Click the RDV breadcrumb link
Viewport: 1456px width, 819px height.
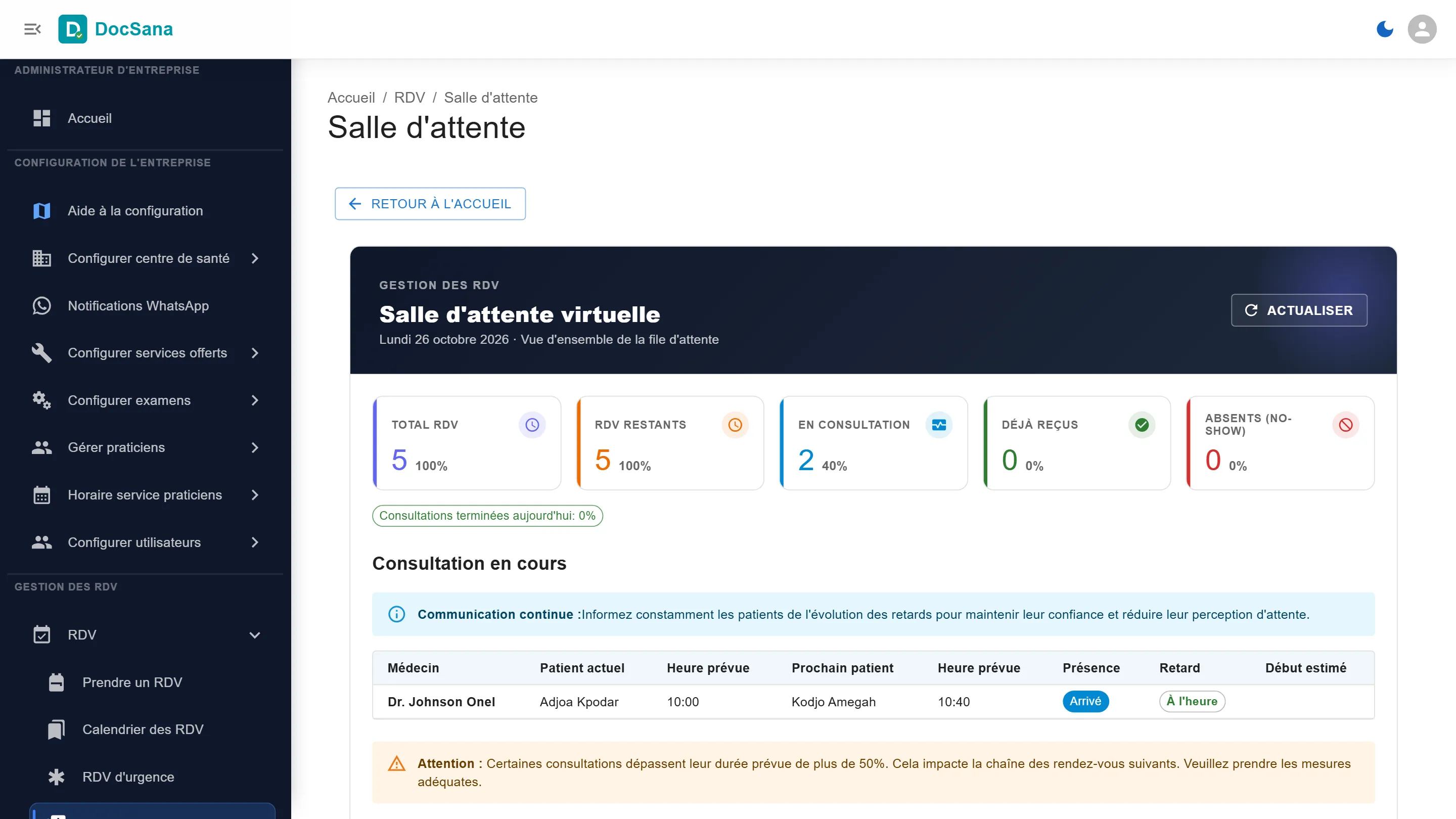click(x=409, y=98)
